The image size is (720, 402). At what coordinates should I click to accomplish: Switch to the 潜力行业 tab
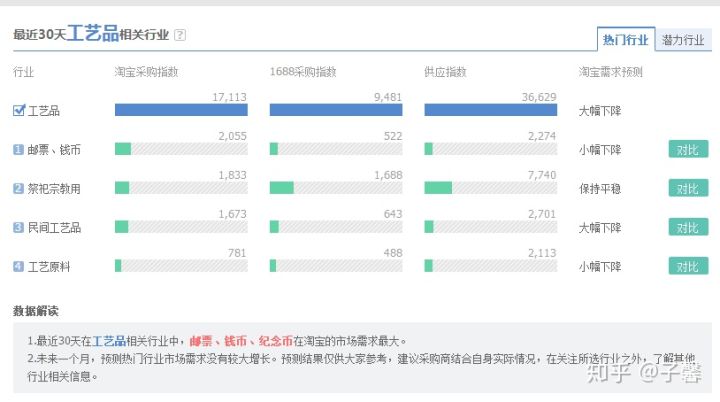pyautogui.click(x=683, y=40)
